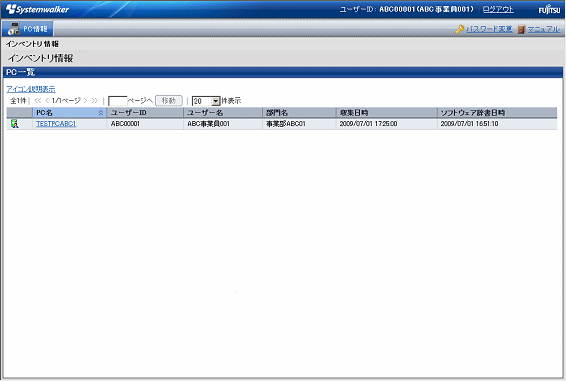Screen dimensions: 566x381
Task: Sort by ユーザーID column header
Action: coord(145,113)
